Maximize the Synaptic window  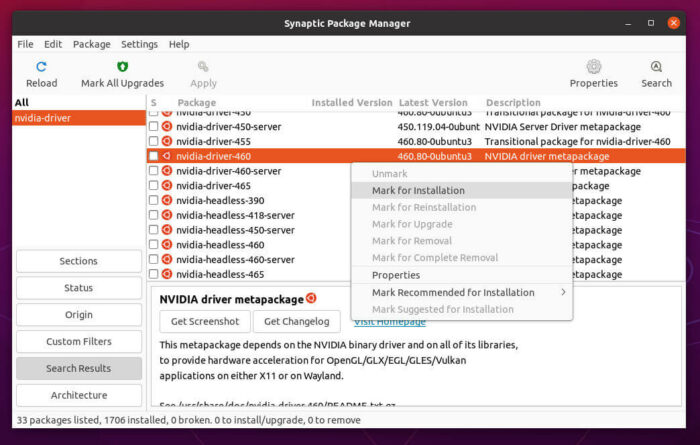(x=651, y=23)
